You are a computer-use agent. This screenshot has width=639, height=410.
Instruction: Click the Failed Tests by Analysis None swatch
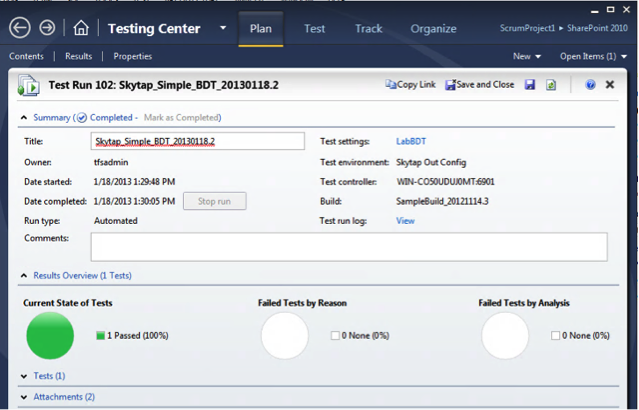tap(555, 335)
